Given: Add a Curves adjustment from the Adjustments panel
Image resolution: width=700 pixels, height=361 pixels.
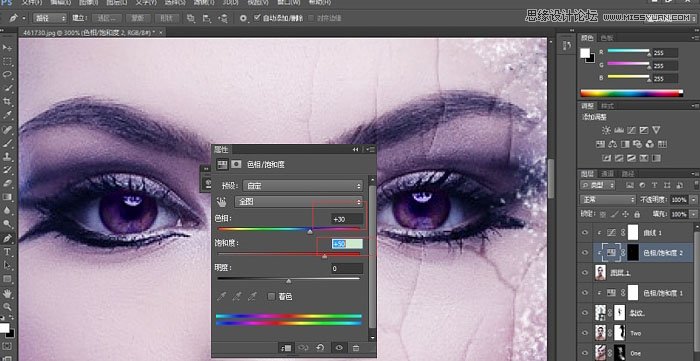Looking at the screenshot, I should point(631,130).
